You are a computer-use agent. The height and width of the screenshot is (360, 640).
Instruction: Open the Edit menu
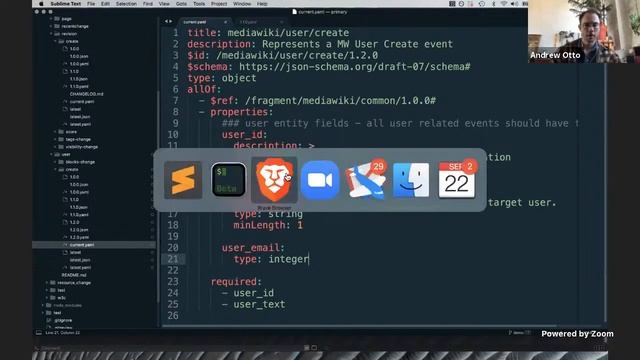point(105,4)
